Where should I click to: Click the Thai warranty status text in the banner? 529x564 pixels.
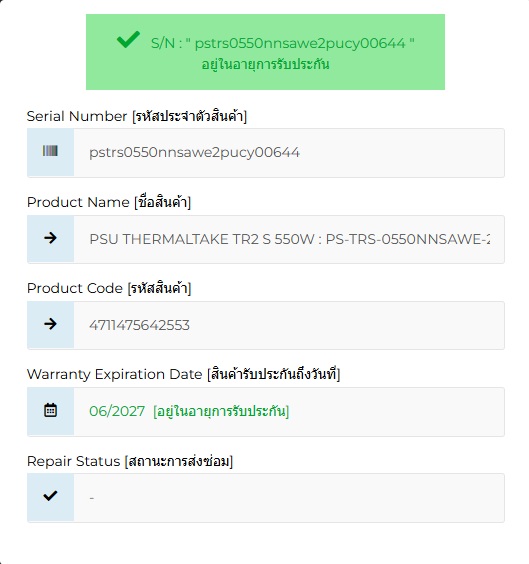[x=265, y=65]
